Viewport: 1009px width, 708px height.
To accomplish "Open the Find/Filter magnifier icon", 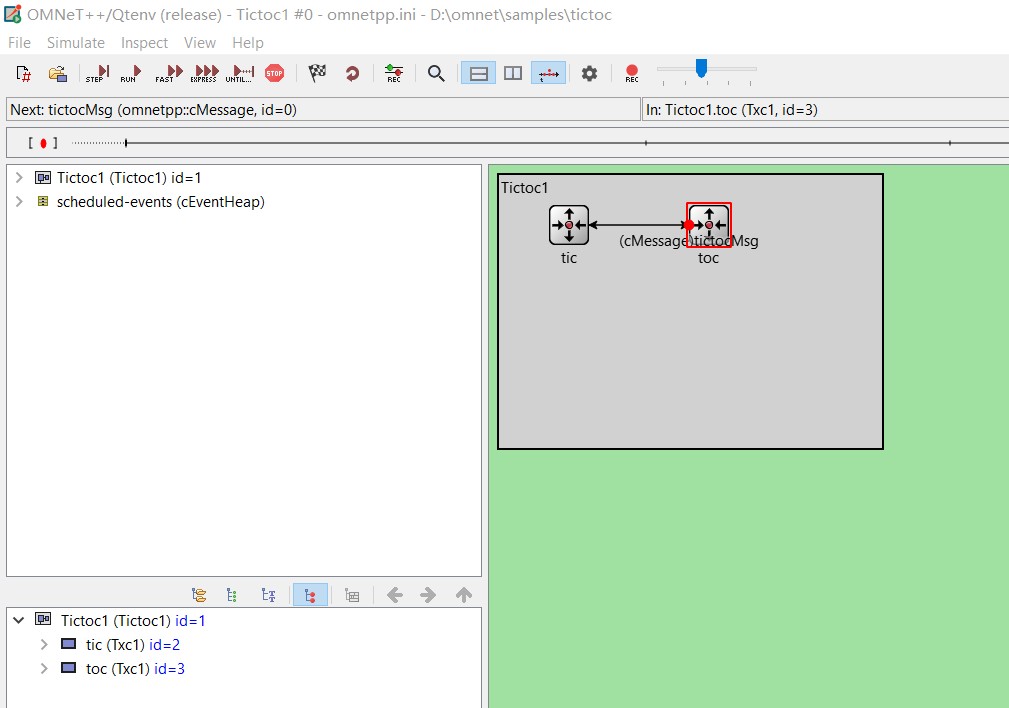I will (x=435, y=72).
